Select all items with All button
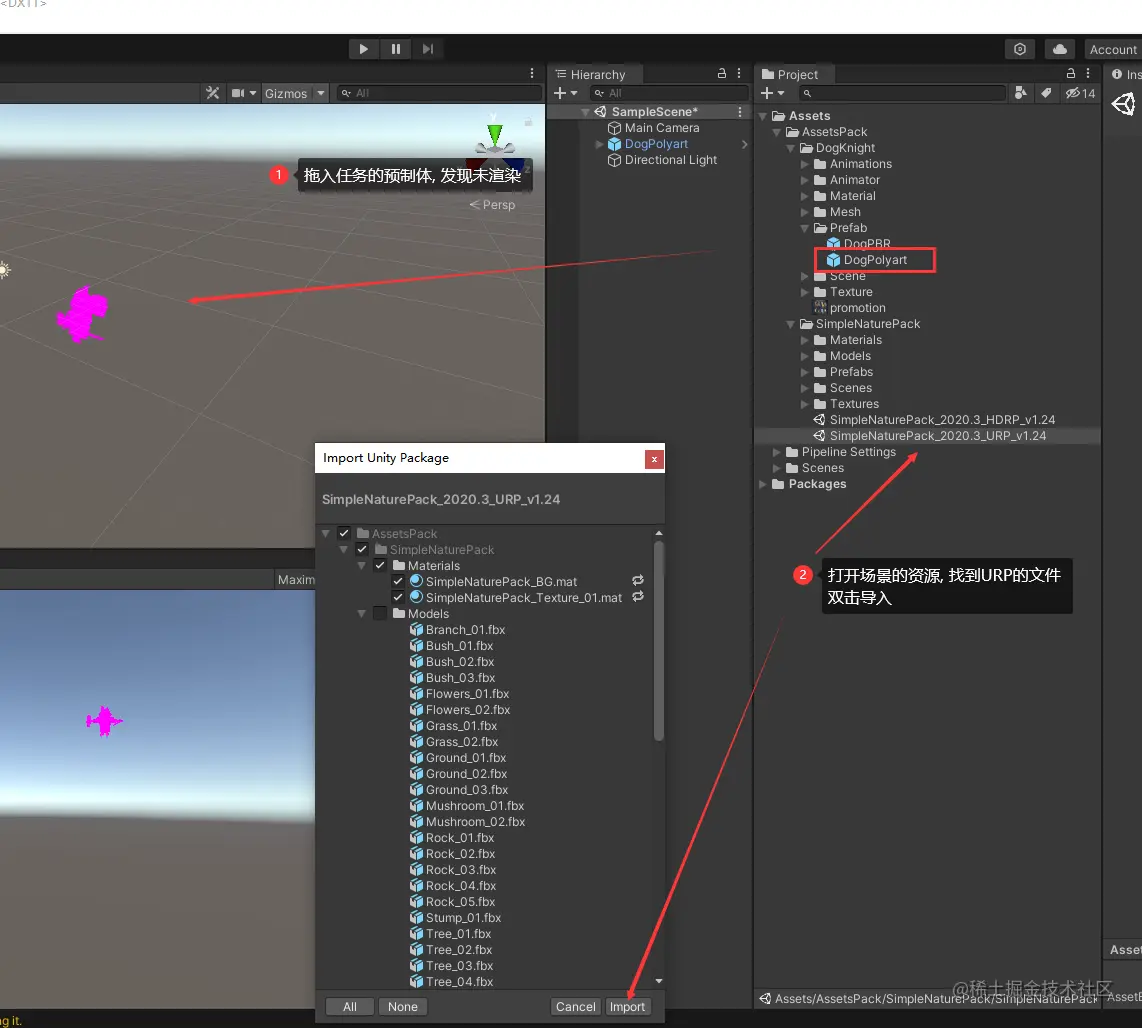This screenshot has height=1028, width=1142. click(x=350, y=1007)
